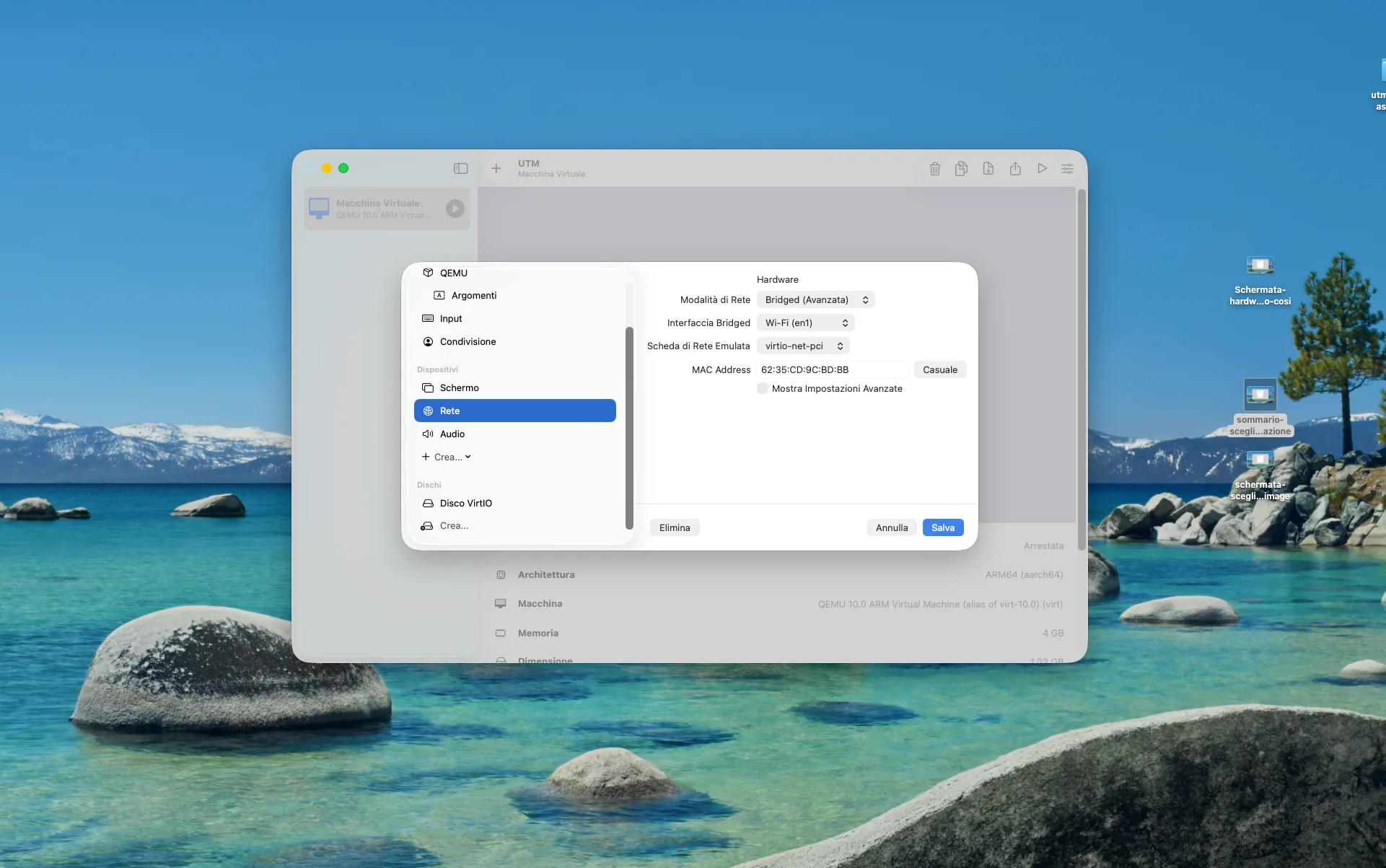The width and height of the screenshot is (1386, 868).
Task: Expand the Crea... device menu
Action: tap(447, 457)
